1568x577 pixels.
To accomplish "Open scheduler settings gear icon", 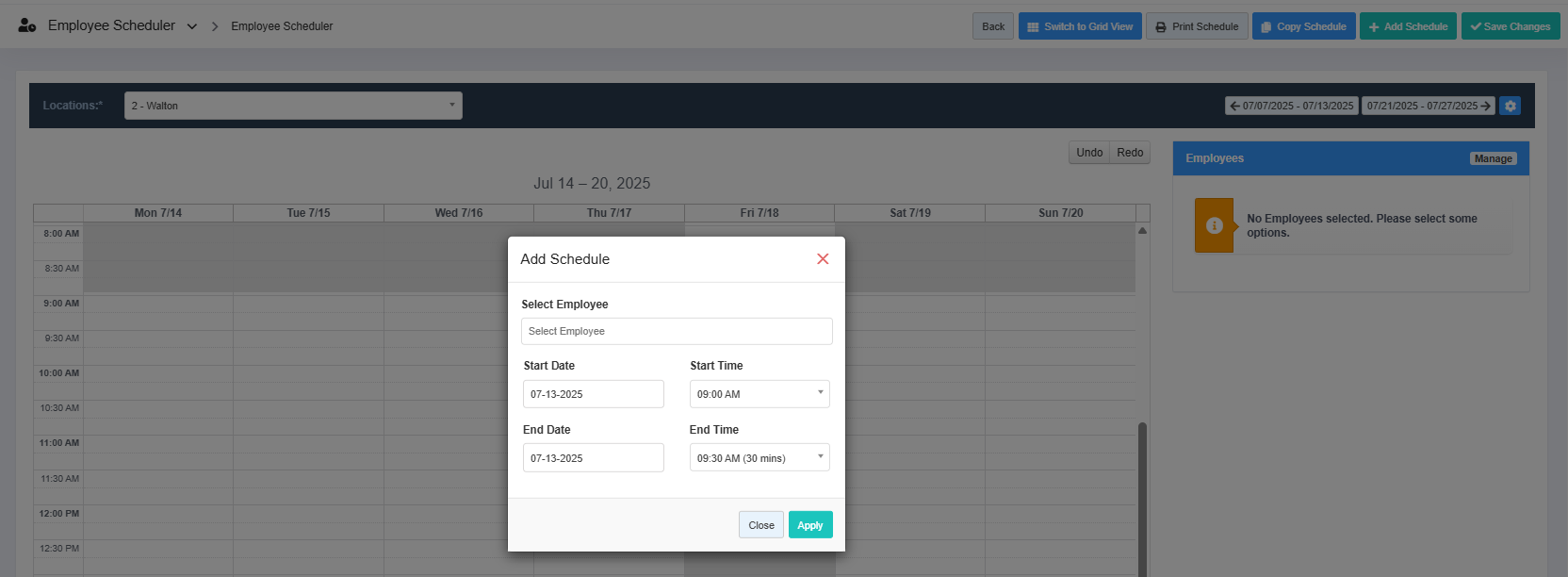I will (x=1511, y=106).
